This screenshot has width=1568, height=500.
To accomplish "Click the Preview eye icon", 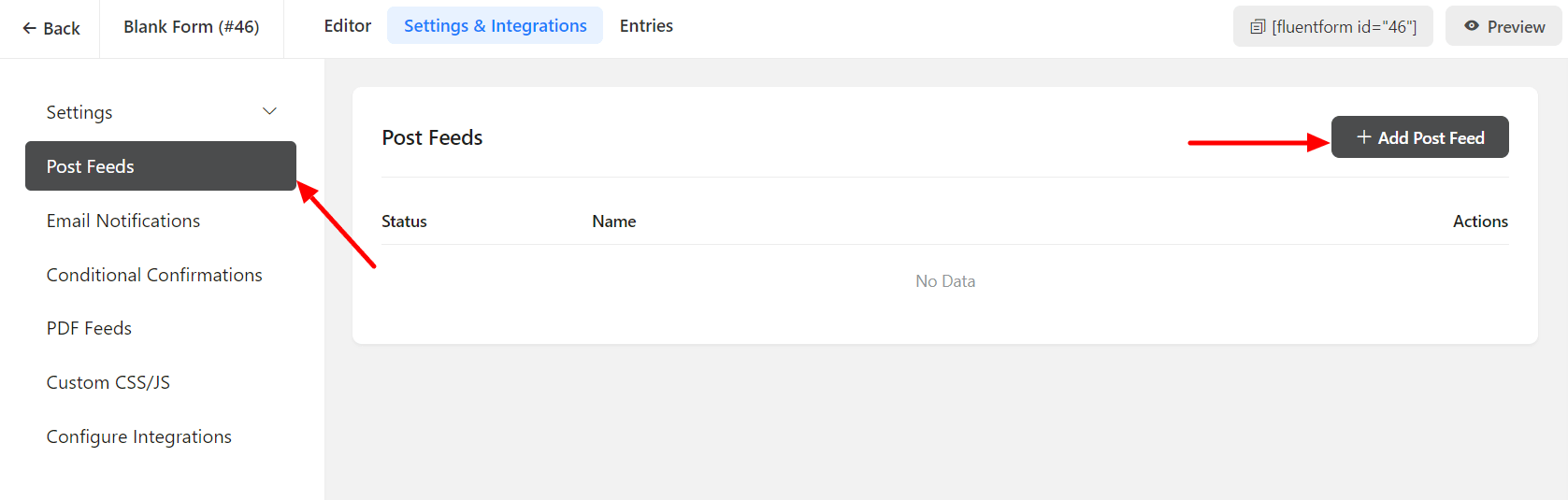I will (x=1472, y=26).
